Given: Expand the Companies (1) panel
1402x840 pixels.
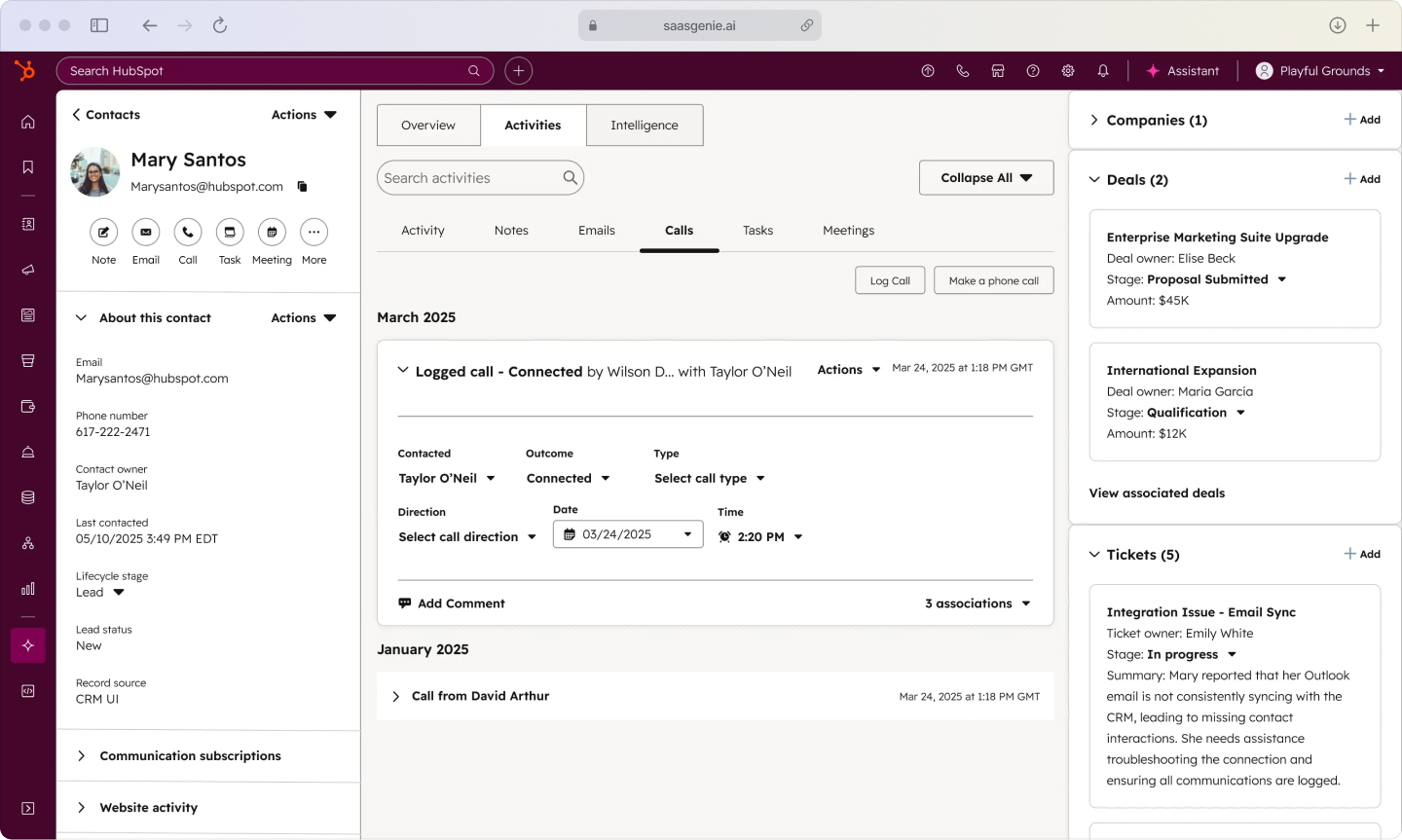Looking at the screenshot, I should (x=1094, y=120).
